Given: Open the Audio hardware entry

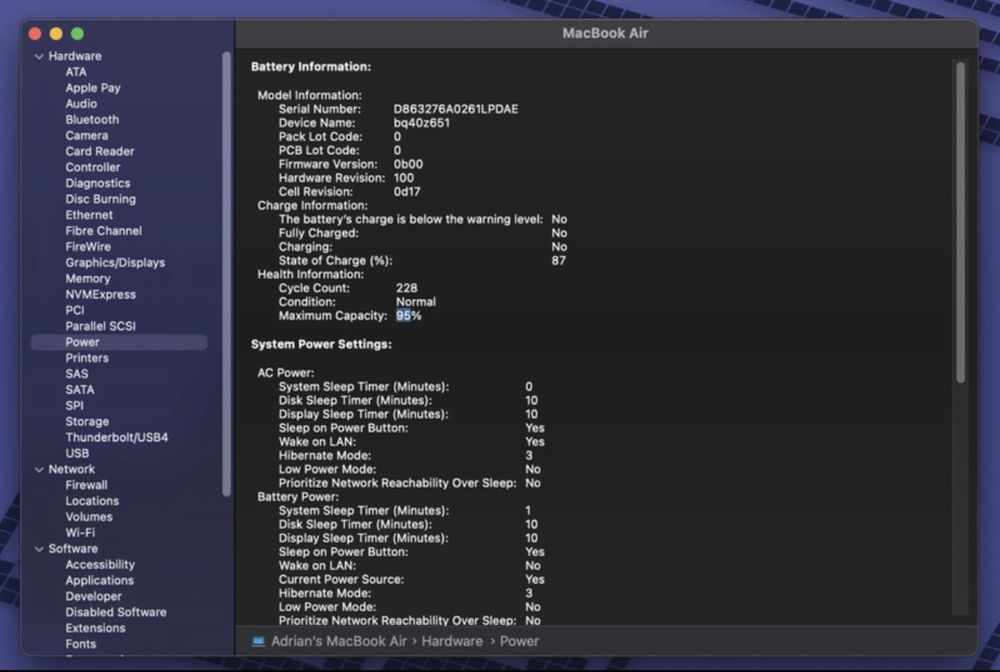Looking at the screenshot, I should tap(81, 104).
